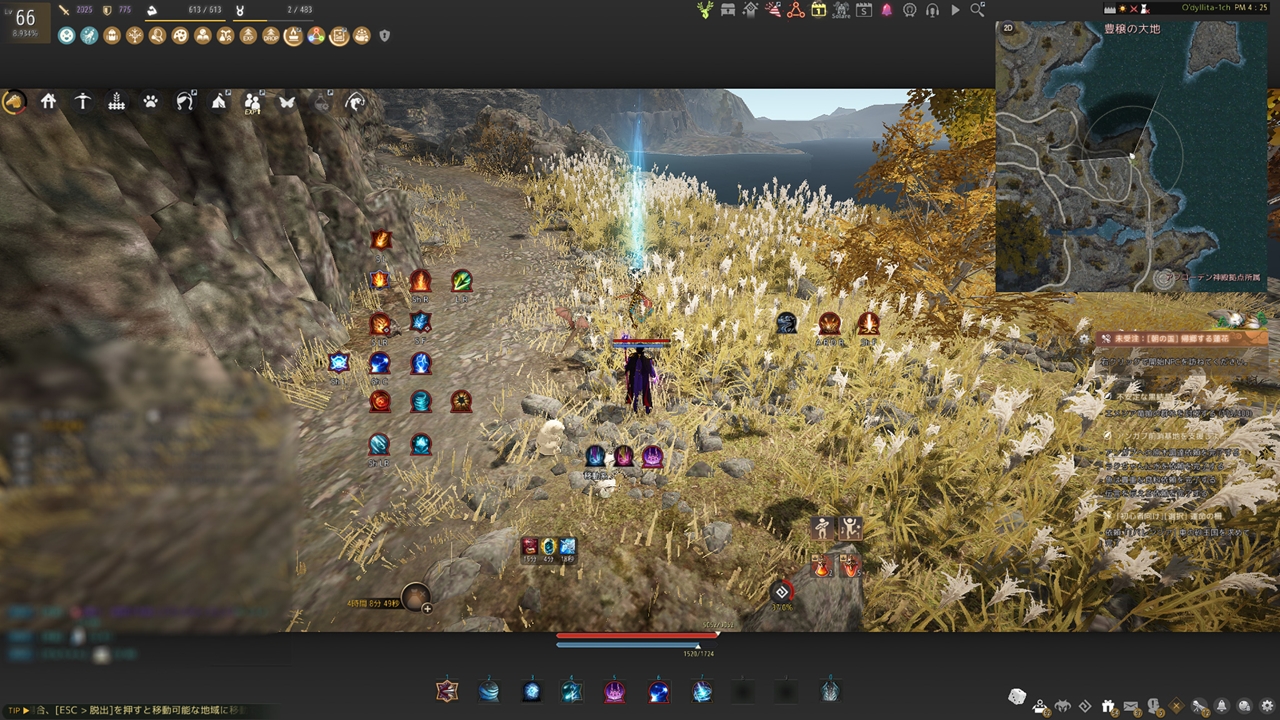
Task: Click the O'dyllita-1ch channel text
Action: coord(1205,8)
